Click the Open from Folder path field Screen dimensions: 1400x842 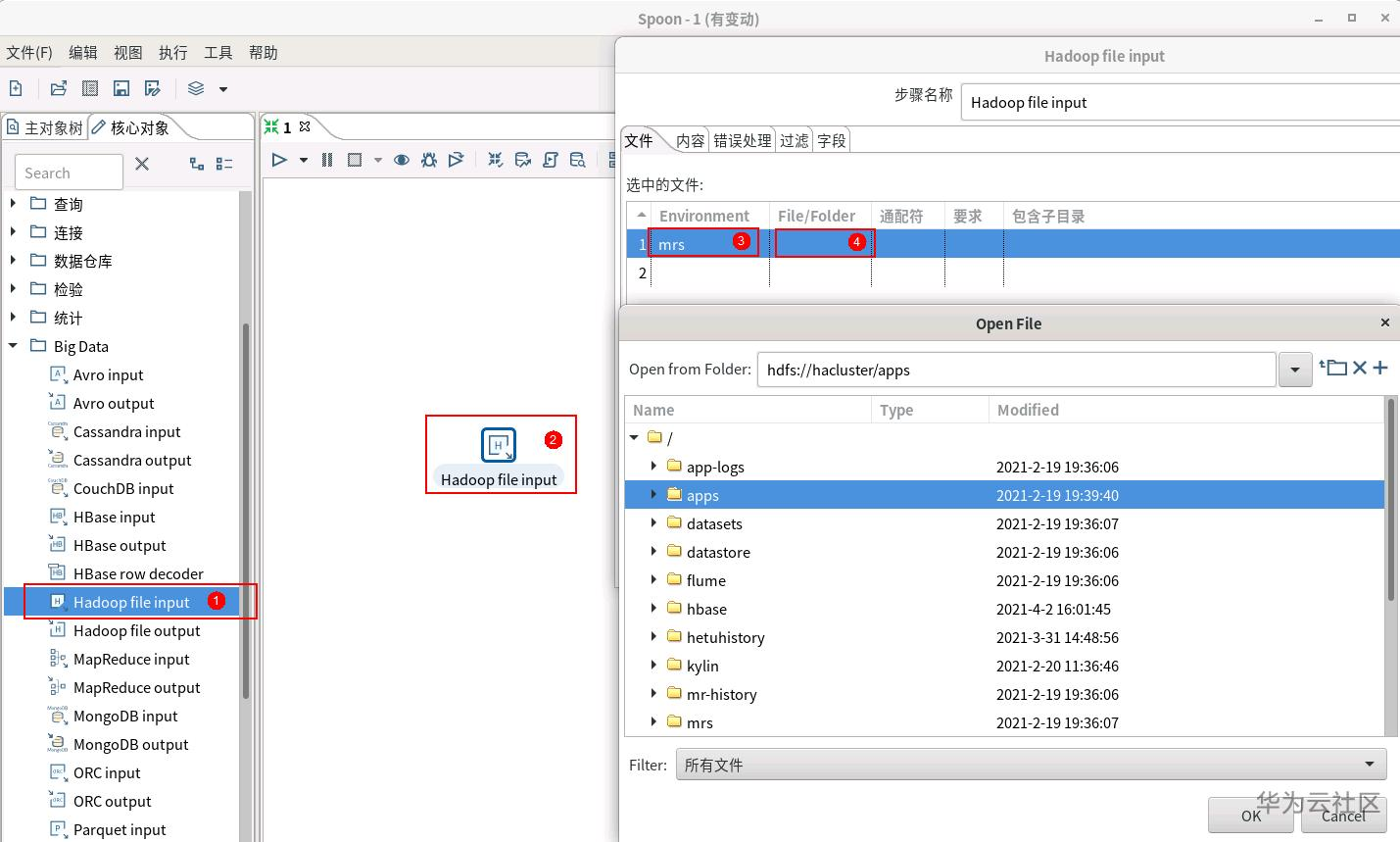point(1016,370)
